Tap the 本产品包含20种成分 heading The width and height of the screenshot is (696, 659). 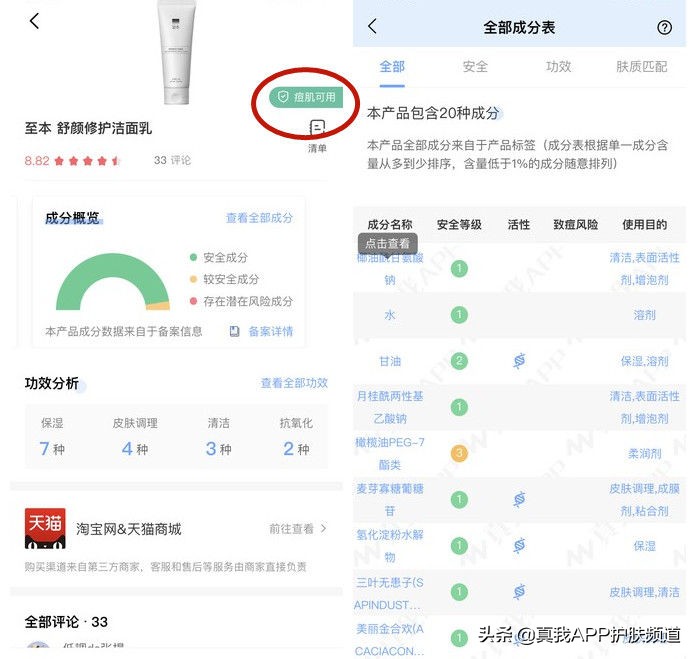pyautogui.click(x=433, y=113)
